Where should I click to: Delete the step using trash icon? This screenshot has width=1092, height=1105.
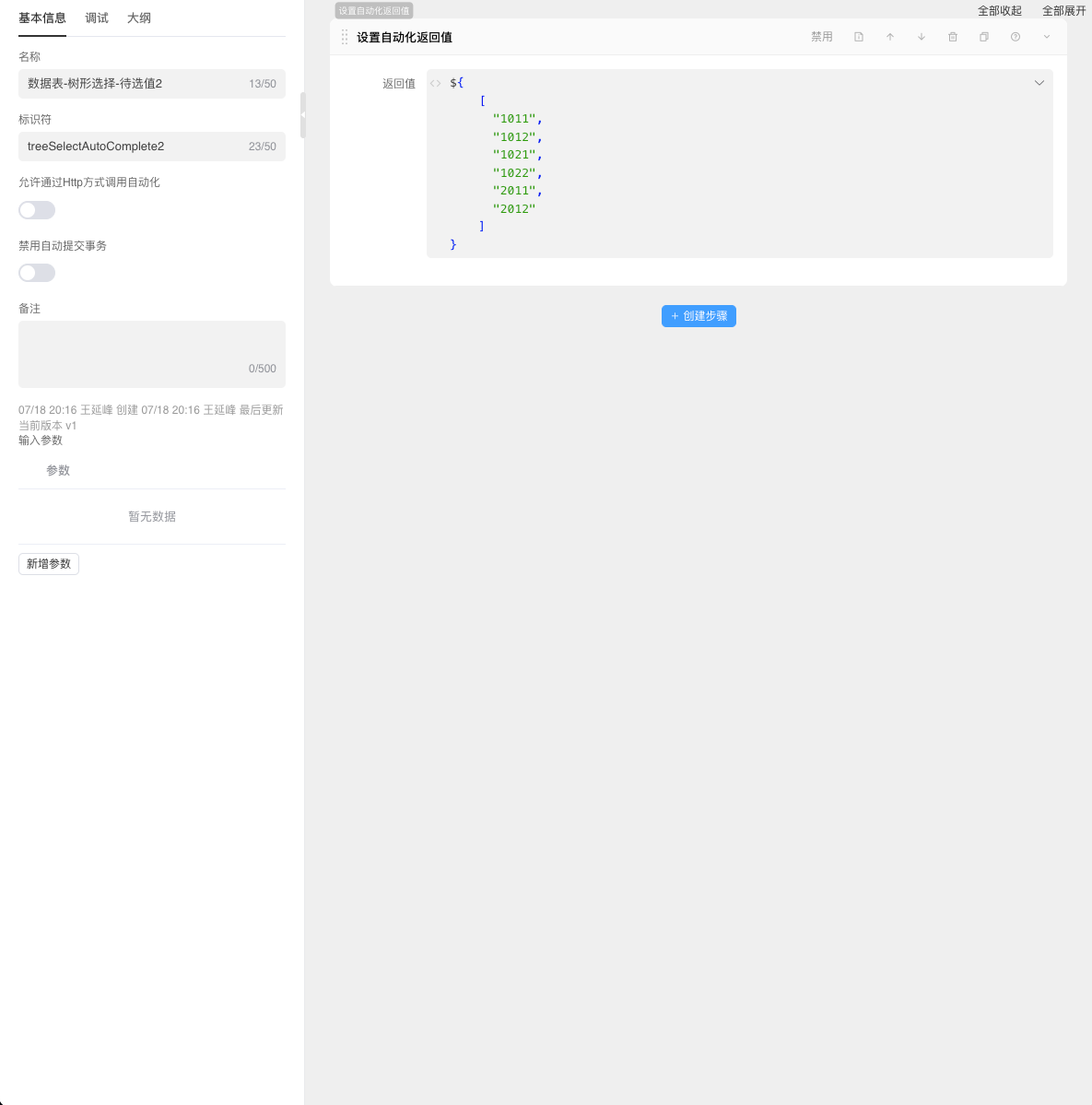[953, 37]
